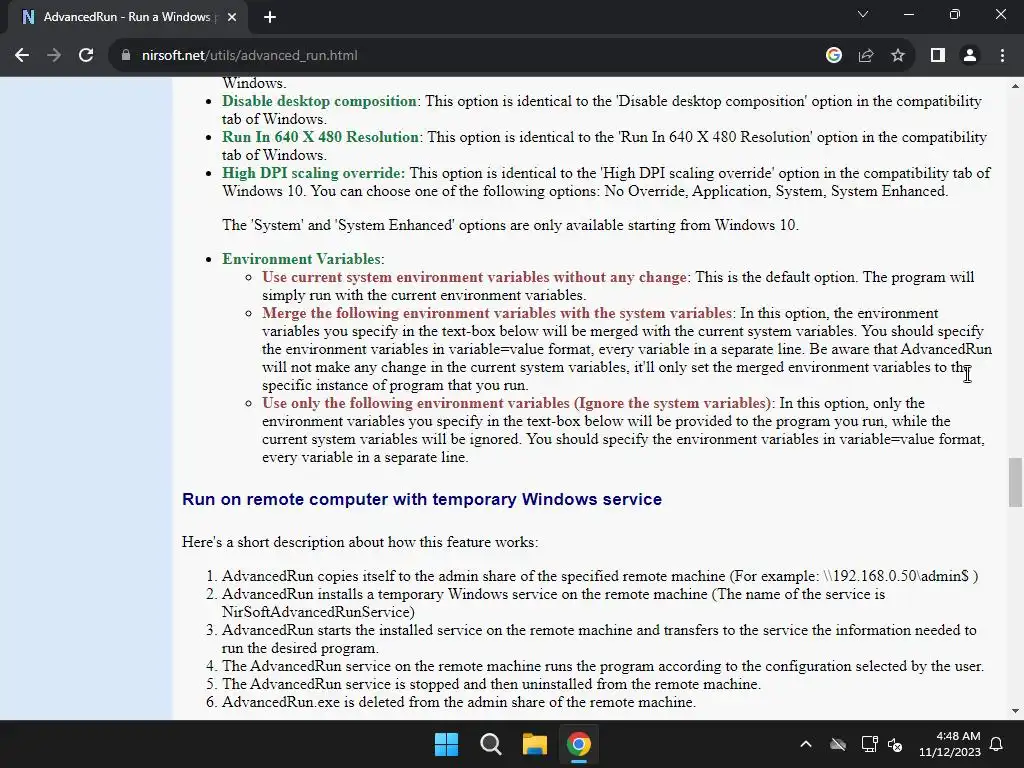Click item 'AdvancedRun.exe is deleted' line
Viewport: 1024px width, 768px height.
pos(458,702)
